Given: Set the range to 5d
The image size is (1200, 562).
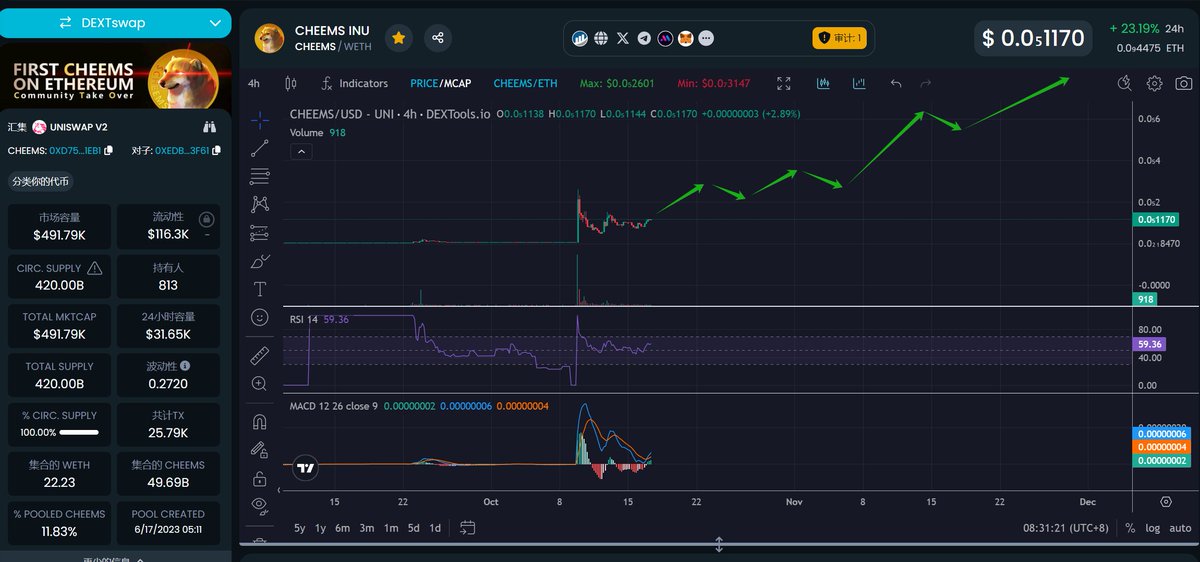Looking at the screenshot, I should coord(413,527).
